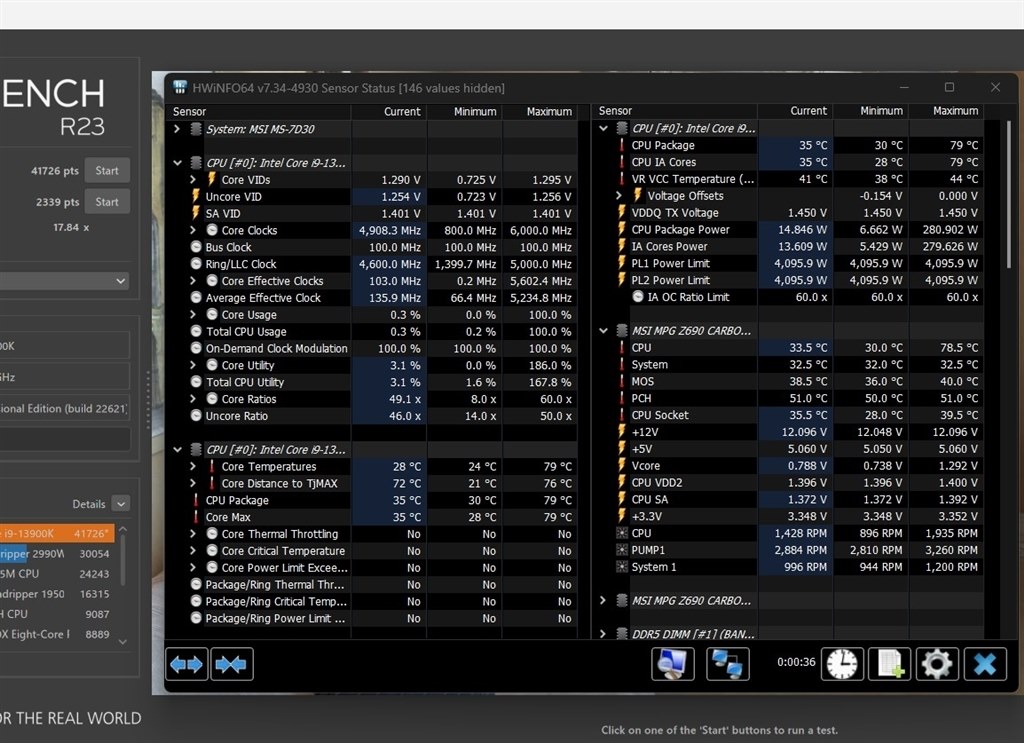Click the expand-layout arrows icon in HWiNFO toolbar
Viewport: 1024px width, 743px height.
coord(187,664)
